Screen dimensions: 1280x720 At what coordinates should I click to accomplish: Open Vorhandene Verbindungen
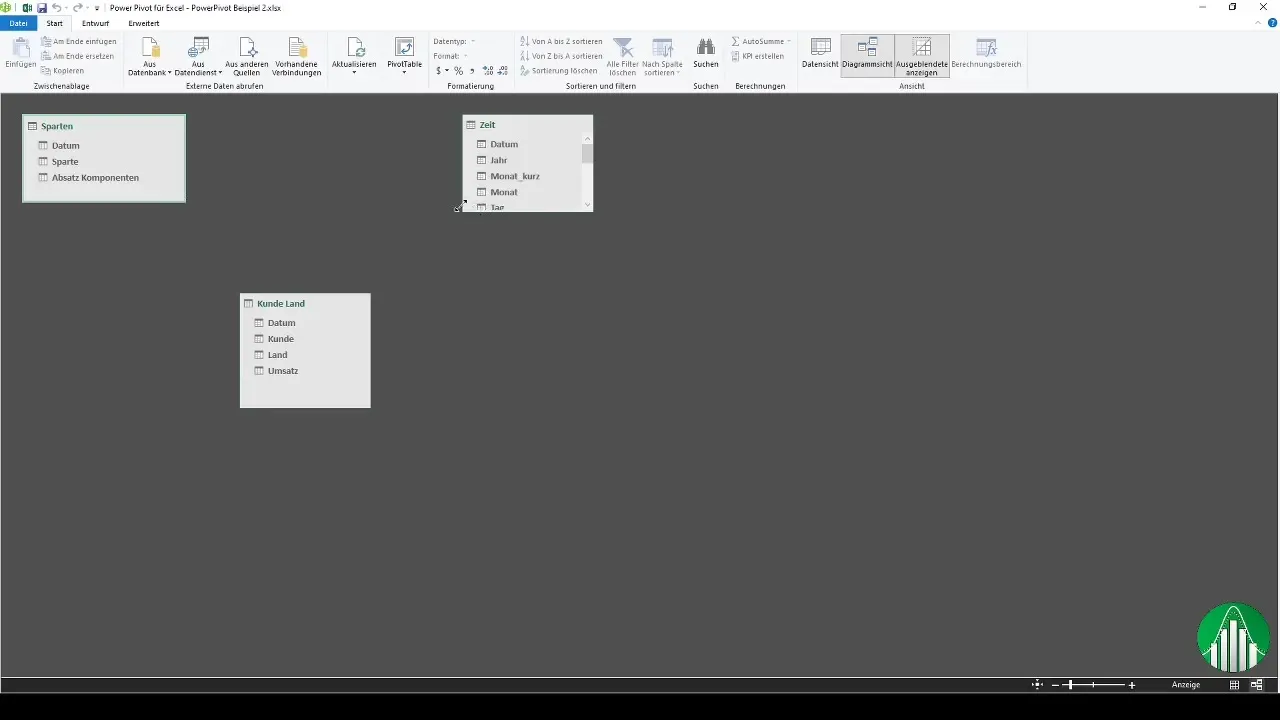[x=298, y=57]
